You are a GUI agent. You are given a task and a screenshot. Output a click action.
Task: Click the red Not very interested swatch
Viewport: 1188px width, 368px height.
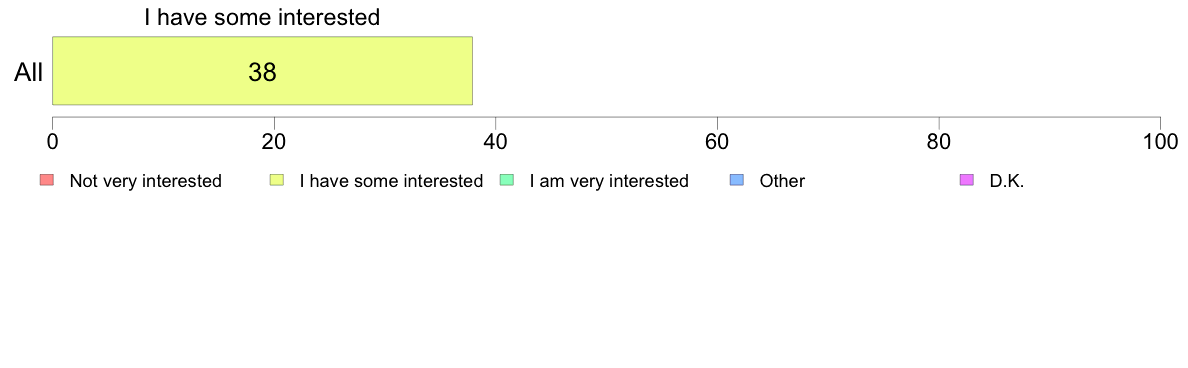pos(46,180)
